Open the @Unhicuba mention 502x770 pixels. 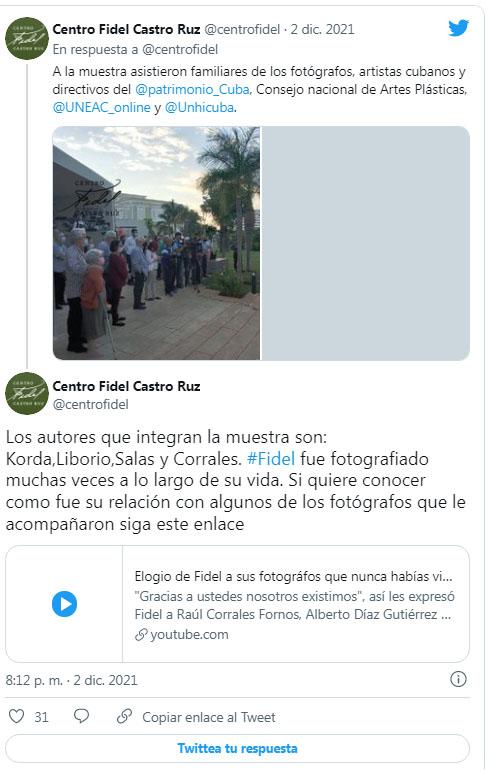click(199, 108)
